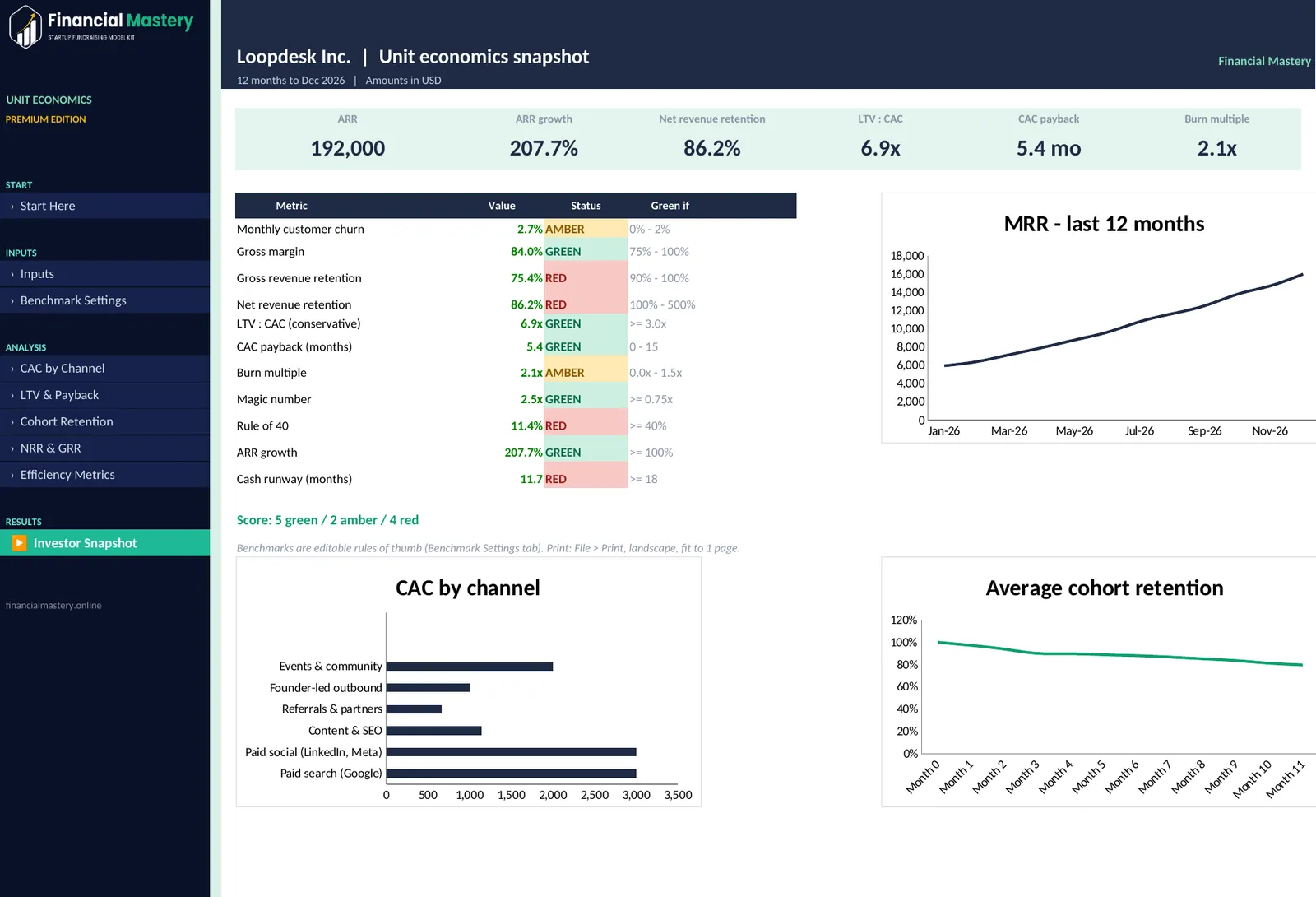Click the score summary line

pyautogui.click(x=327, y=520)
